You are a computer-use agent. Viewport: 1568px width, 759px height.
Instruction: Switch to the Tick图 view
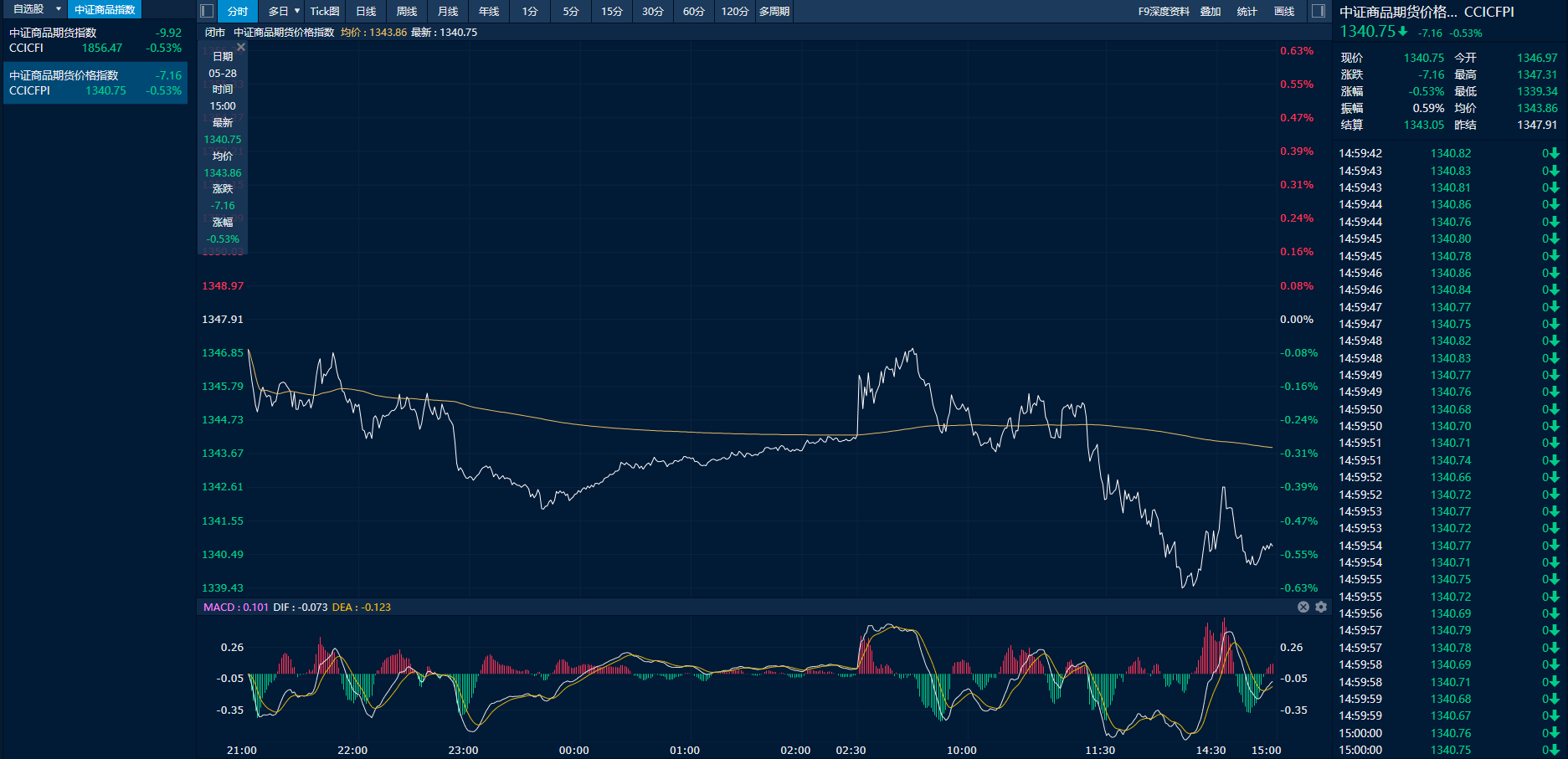point(325,11)
